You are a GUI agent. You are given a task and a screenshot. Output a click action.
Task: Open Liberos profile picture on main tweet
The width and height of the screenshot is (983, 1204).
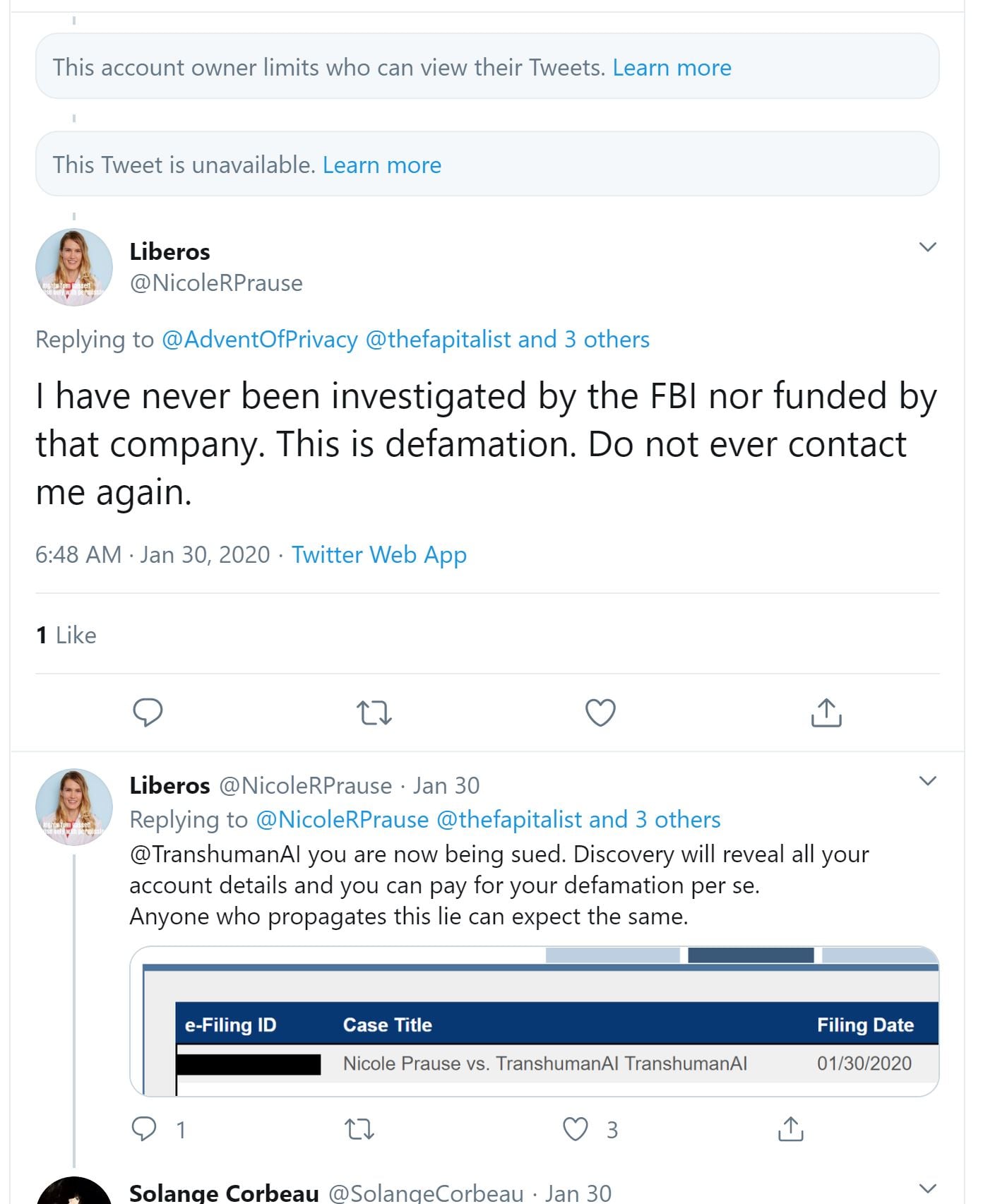74,267
